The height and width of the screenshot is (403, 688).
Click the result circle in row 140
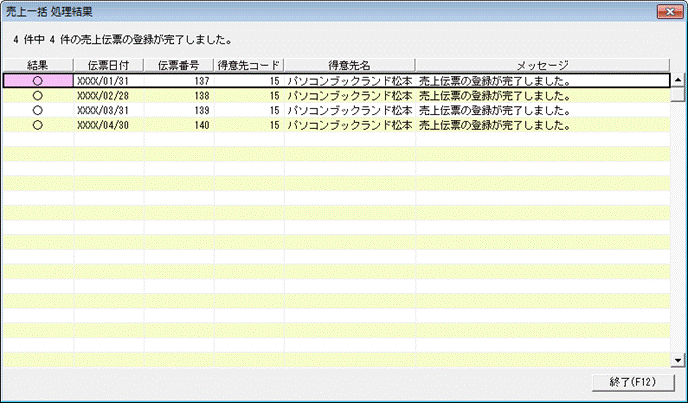coord(38,125)
